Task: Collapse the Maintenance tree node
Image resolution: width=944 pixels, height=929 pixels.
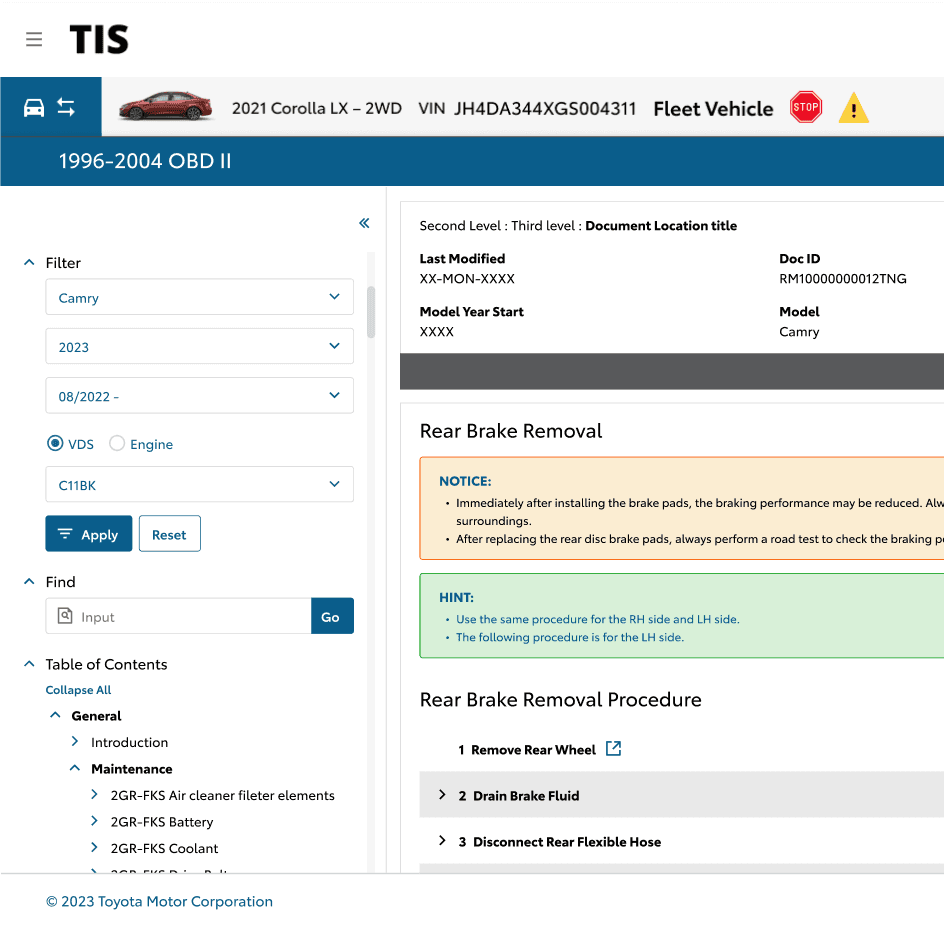Action: point(75,768)
